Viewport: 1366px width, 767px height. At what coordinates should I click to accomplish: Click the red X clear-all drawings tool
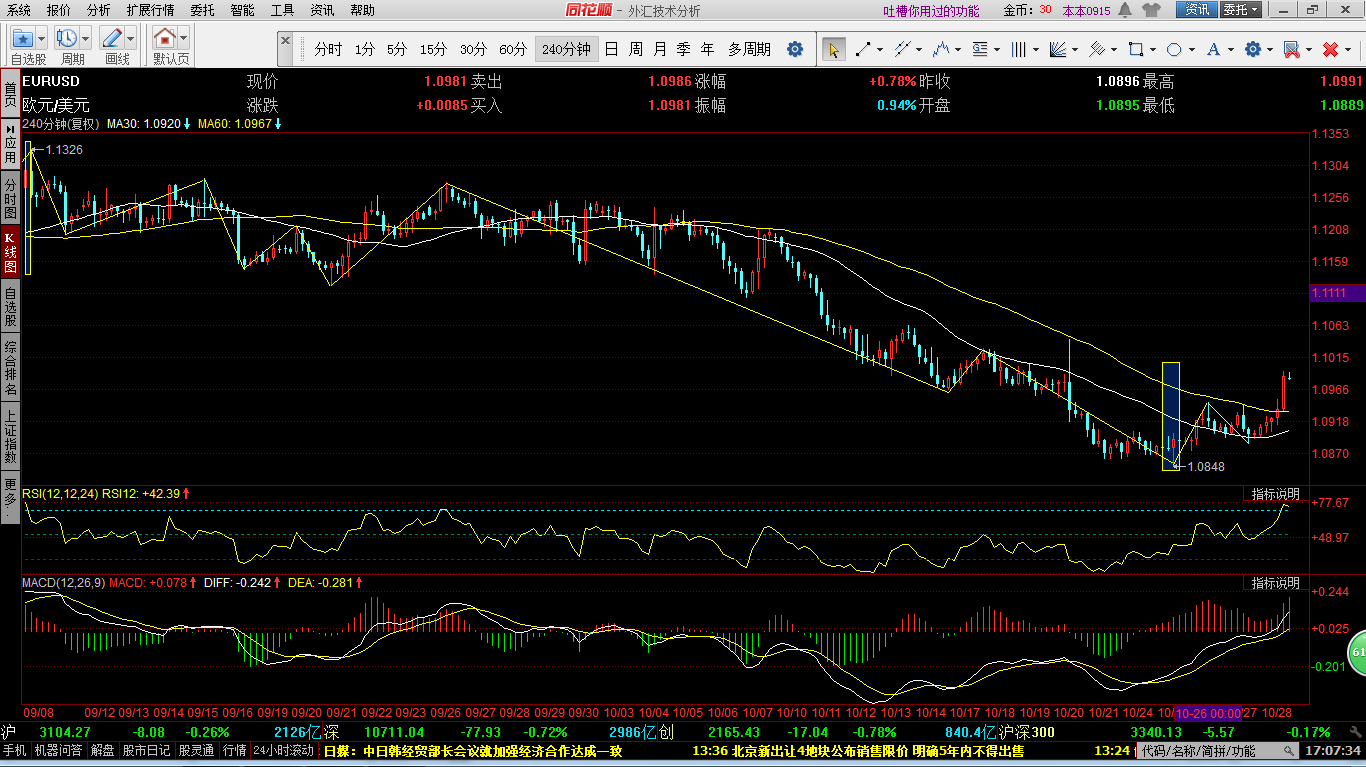pos(1330,49)
